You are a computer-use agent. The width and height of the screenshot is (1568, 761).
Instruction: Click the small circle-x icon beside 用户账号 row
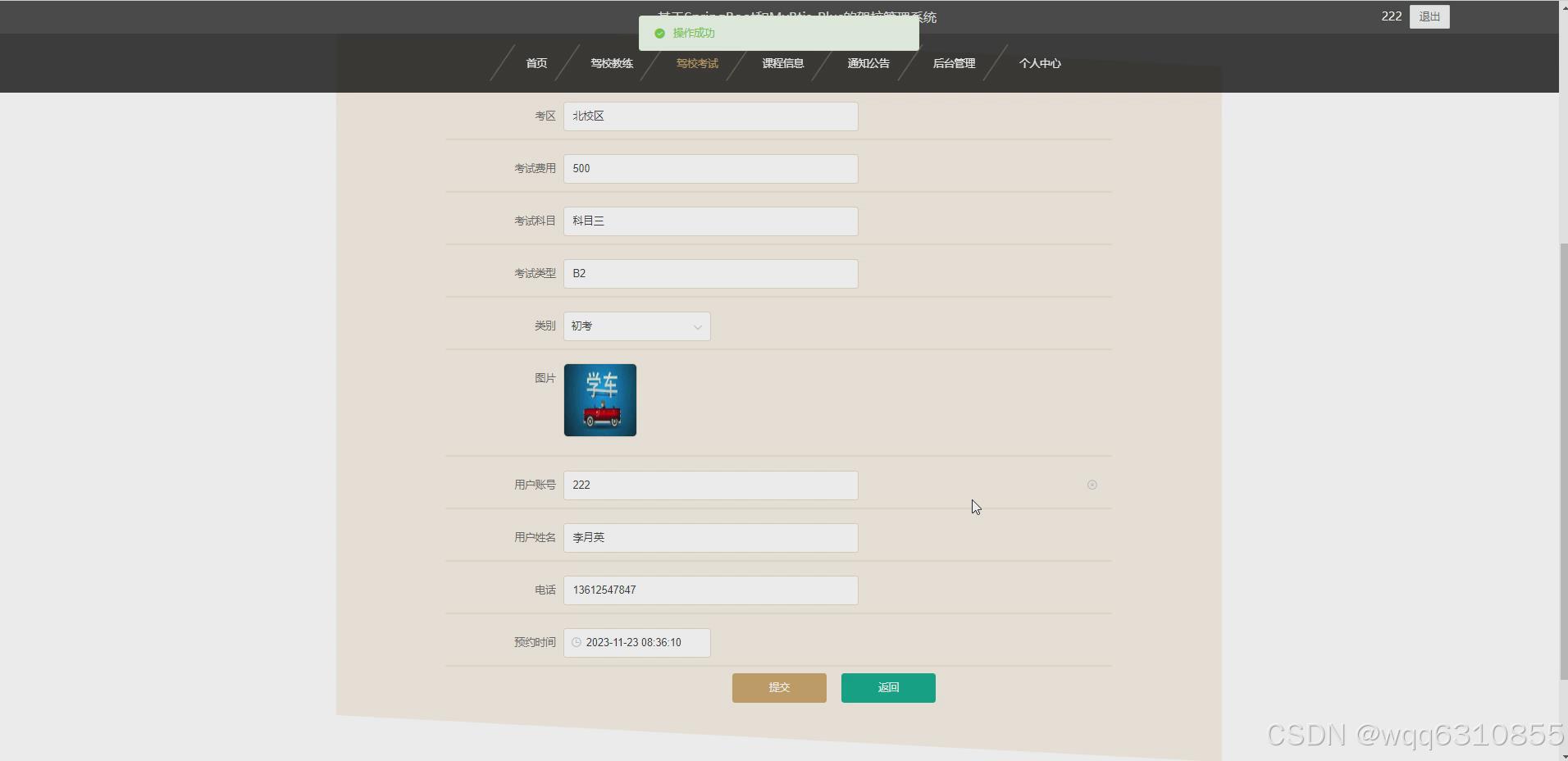coord(1092,485)
